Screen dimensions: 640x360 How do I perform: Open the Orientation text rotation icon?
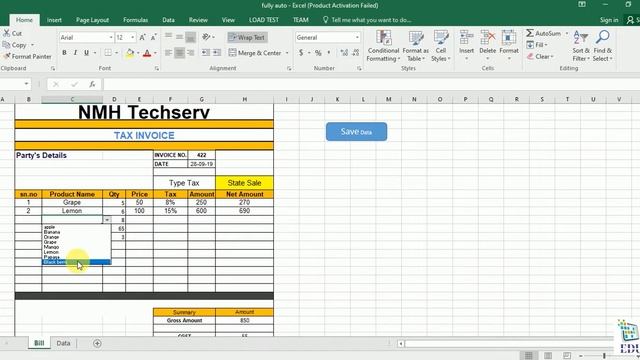click(x=206, y=37)
